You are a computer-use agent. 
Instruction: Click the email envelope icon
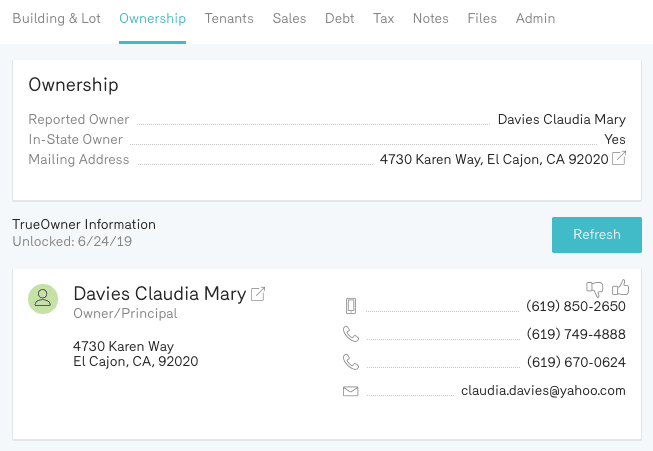[x=351, y=391]
